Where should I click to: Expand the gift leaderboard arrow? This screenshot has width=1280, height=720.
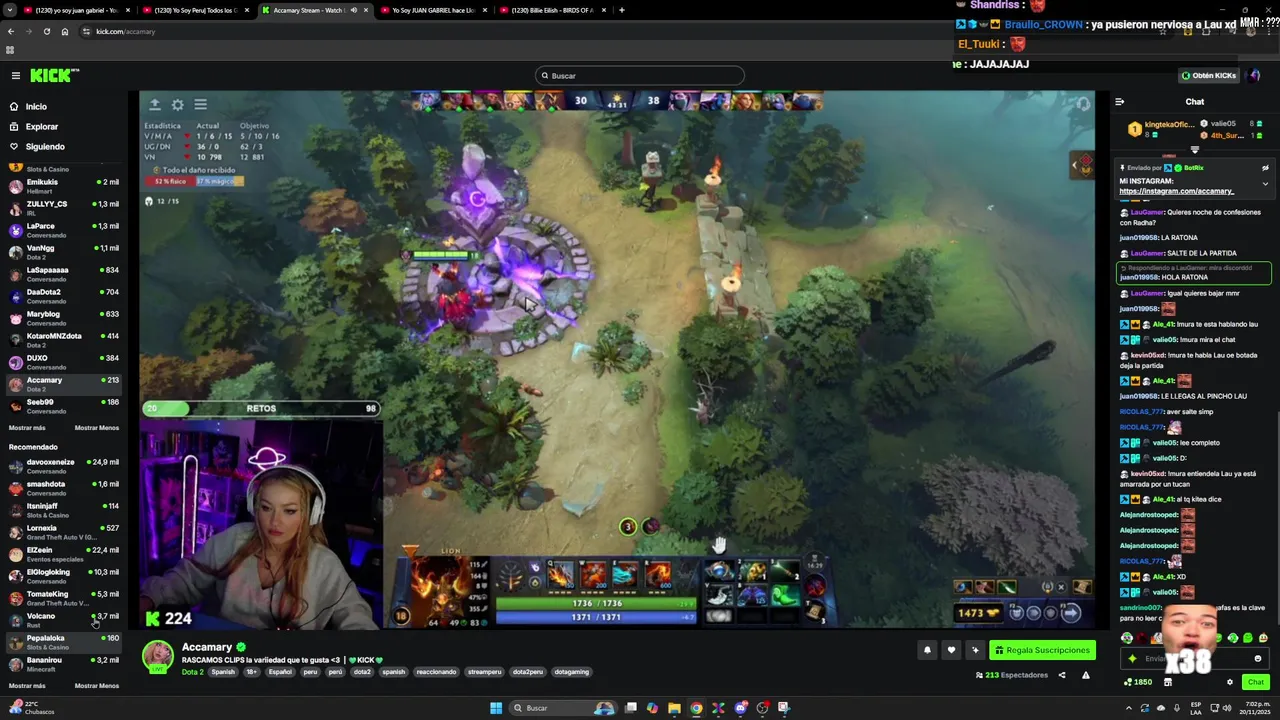pos(1194,149)
